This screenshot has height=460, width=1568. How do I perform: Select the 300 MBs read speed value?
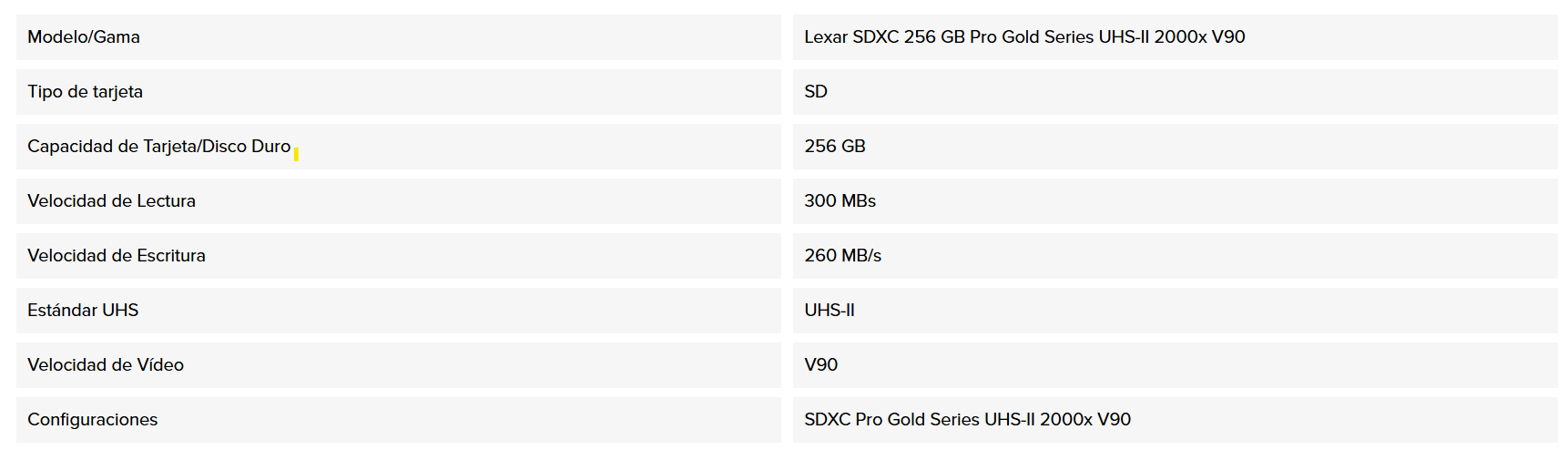tap(840, 201)
